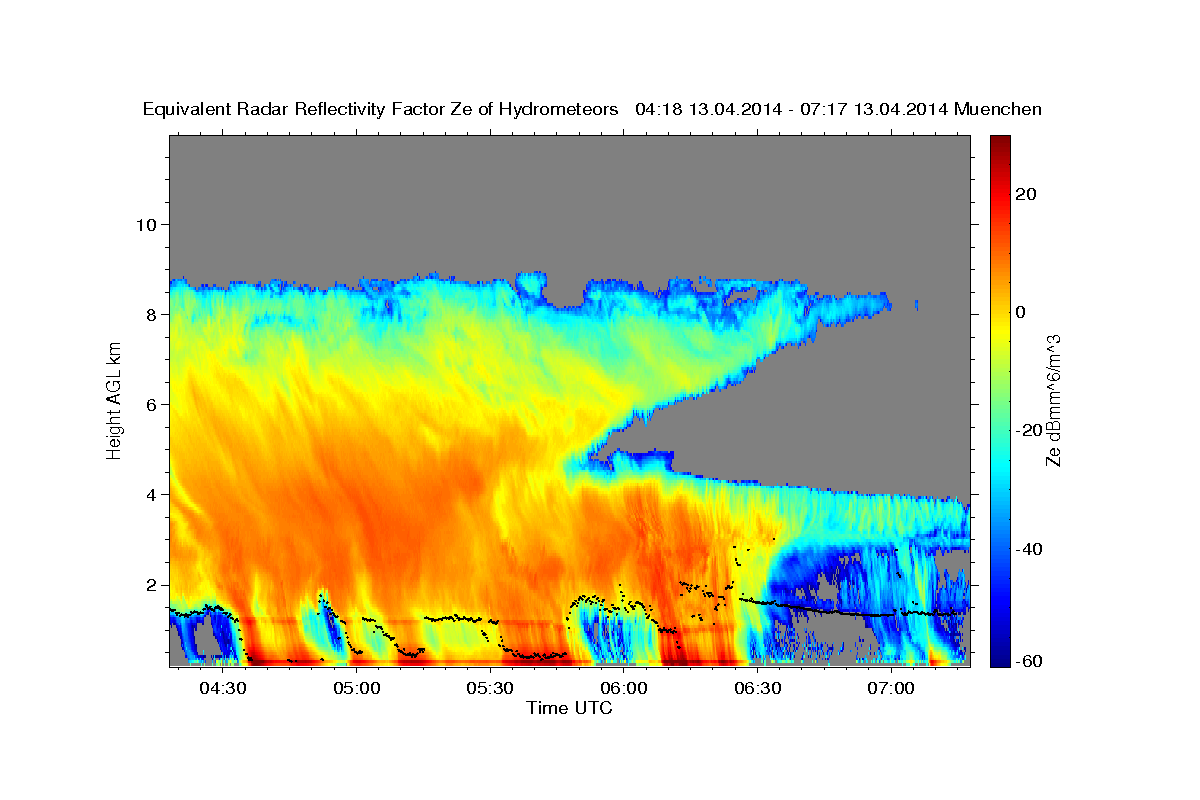Click the date range text '04:18 13.04.2014 - 07:17 13.04.2014 Muenchen'
Screen dimensions: 1200x800
[839, 110]
